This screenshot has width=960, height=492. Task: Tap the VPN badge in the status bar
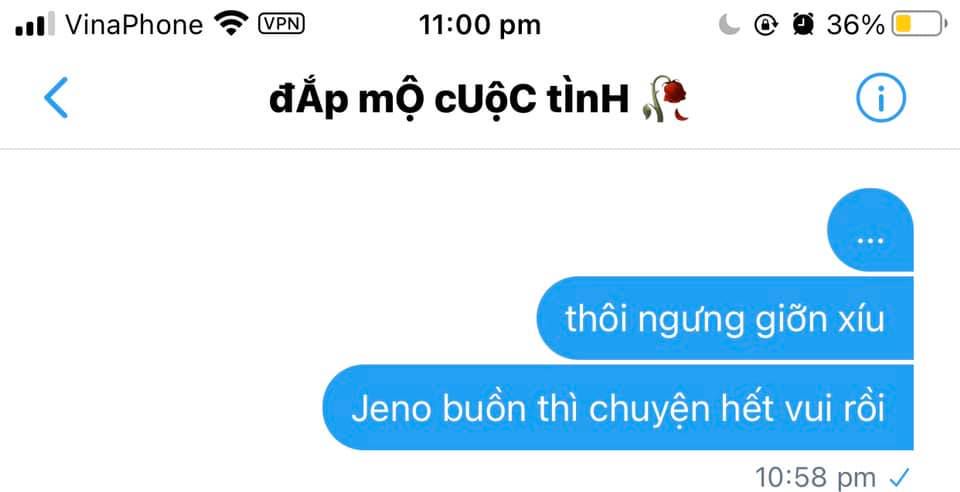point(282,24)
